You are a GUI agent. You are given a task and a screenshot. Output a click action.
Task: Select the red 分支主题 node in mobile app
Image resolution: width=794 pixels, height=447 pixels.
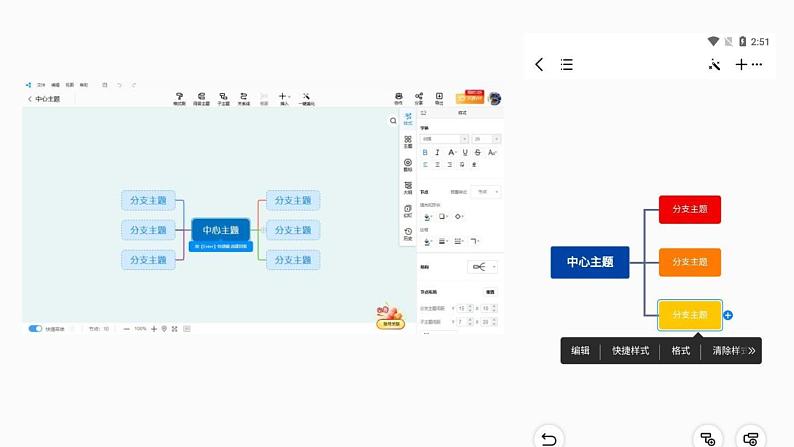690,209
